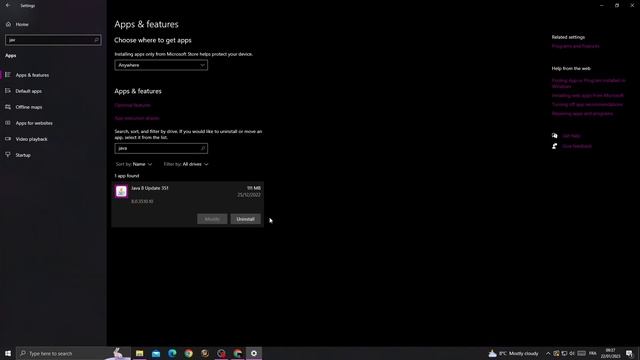Open the Mail app from the taskbar
640x360 pixels.
pyautogui.click(x=156, y=353)
